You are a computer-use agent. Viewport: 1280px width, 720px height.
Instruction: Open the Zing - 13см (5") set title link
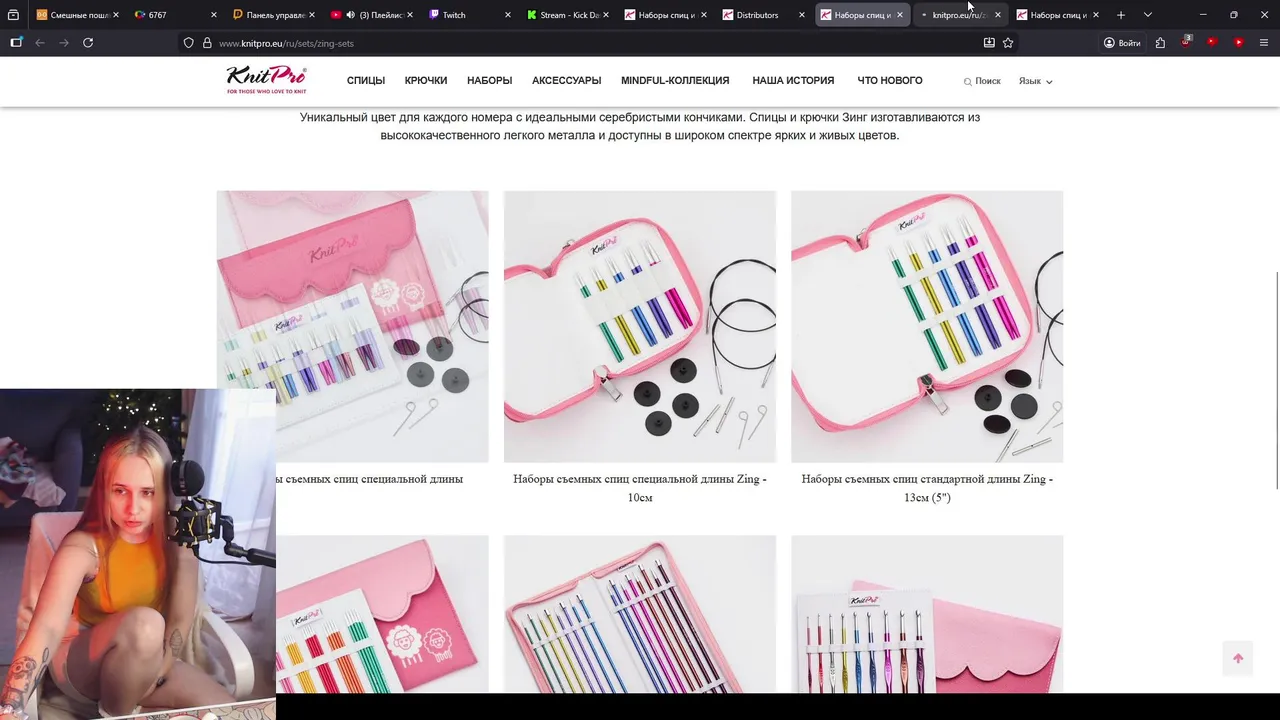click(927, 488)
